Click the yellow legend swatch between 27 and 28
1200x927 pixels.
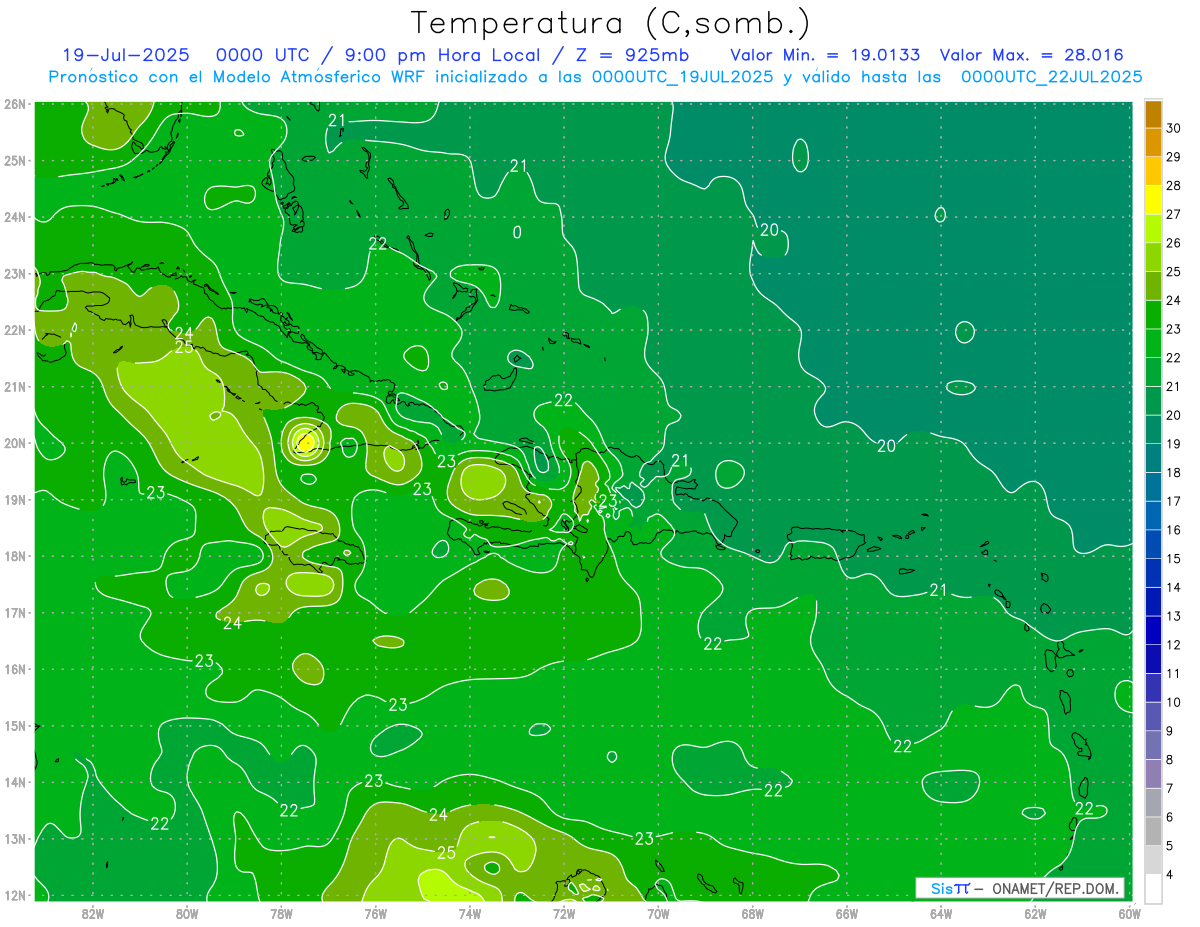pyautogui.click(x=1153, y=200)
